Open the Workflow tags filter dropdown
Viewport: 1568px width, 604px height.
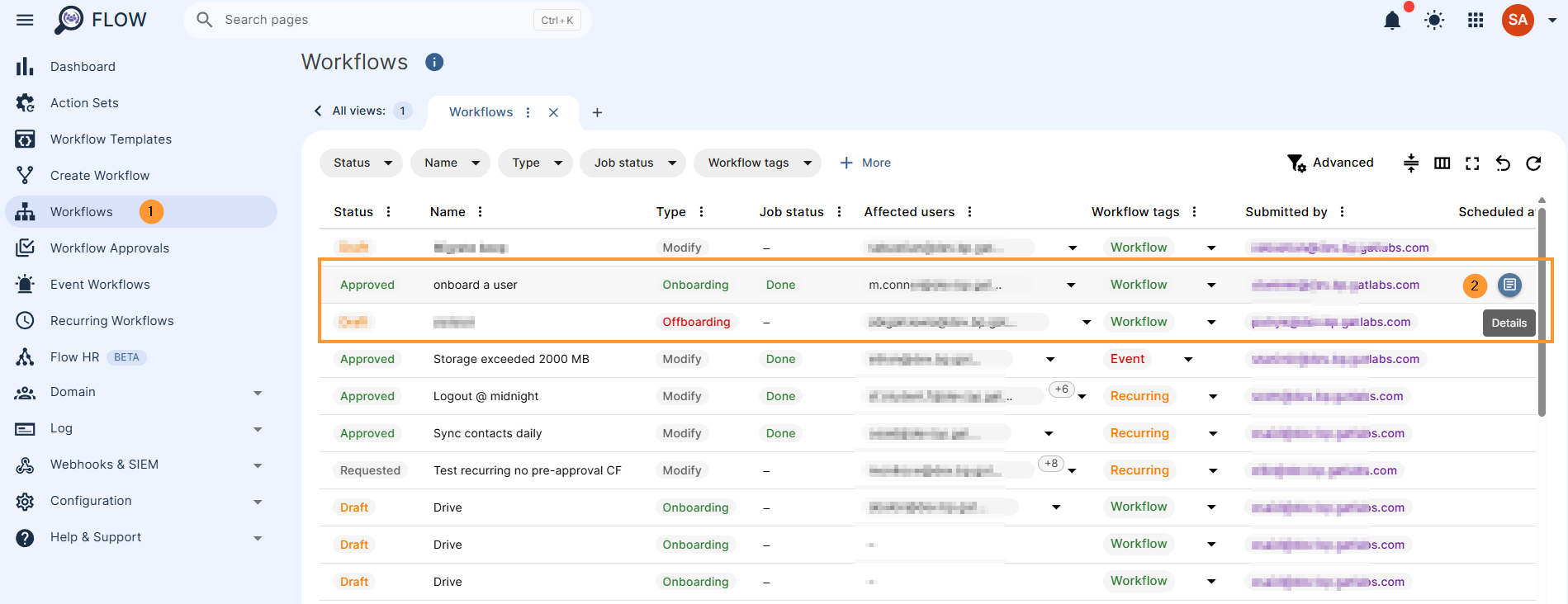757,163
